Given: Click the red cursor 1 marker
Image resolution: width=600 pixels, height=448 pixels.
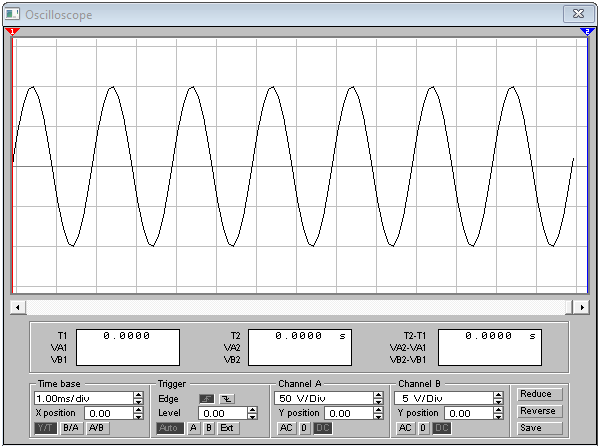Looking at the screenshot, I should coord(13,31).
